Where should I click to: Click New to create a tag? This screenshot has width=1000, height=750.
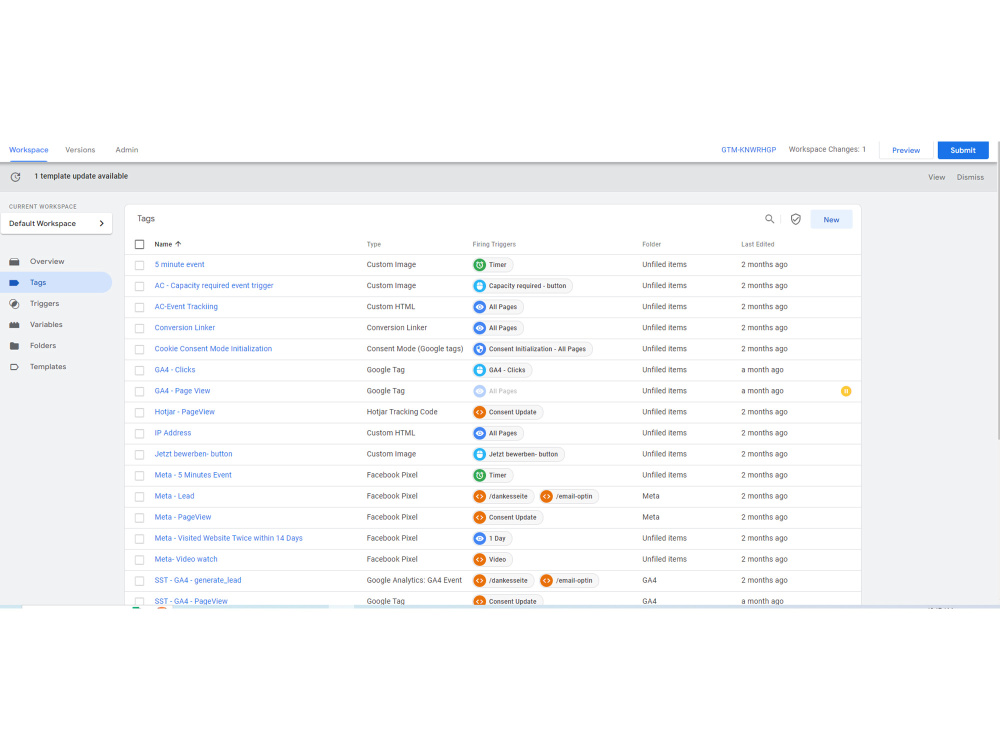pos(831,219)
